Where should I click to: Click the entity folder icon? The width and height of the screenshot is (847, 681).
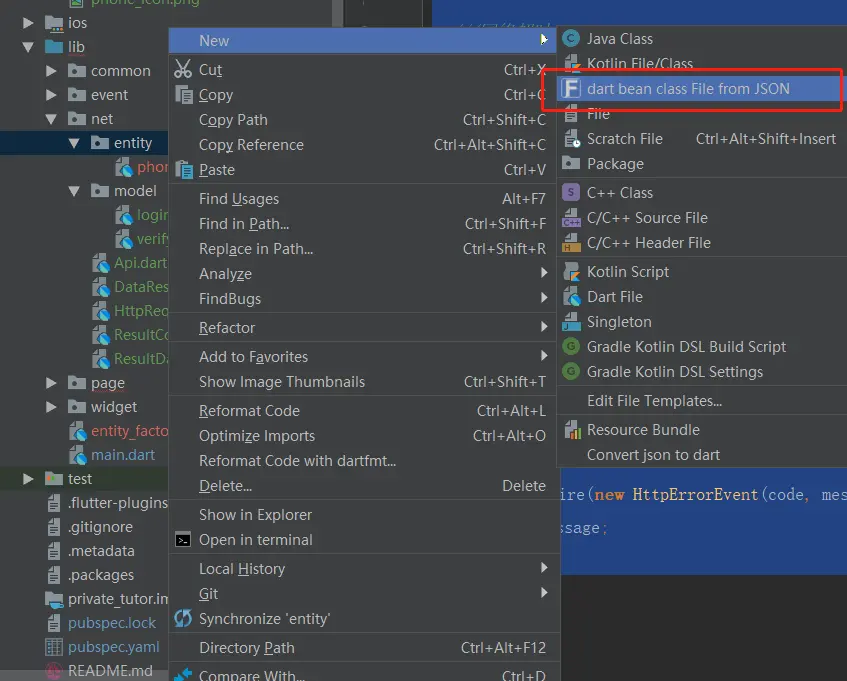(99, 143)
